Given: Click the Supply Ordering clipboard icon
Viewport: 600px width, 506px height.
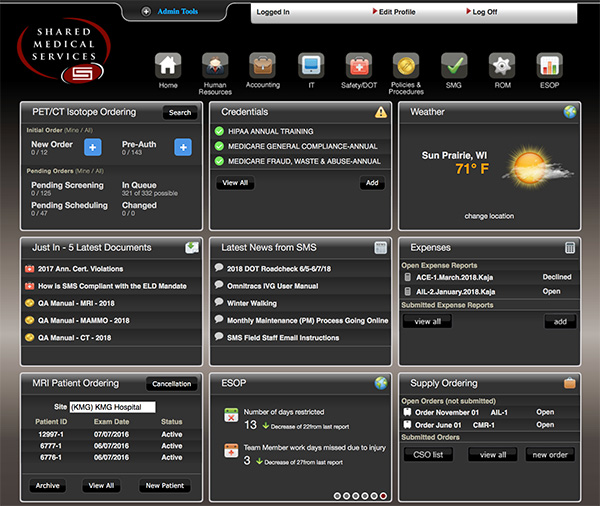Looking at the screenshot, I should coord(570,383).
